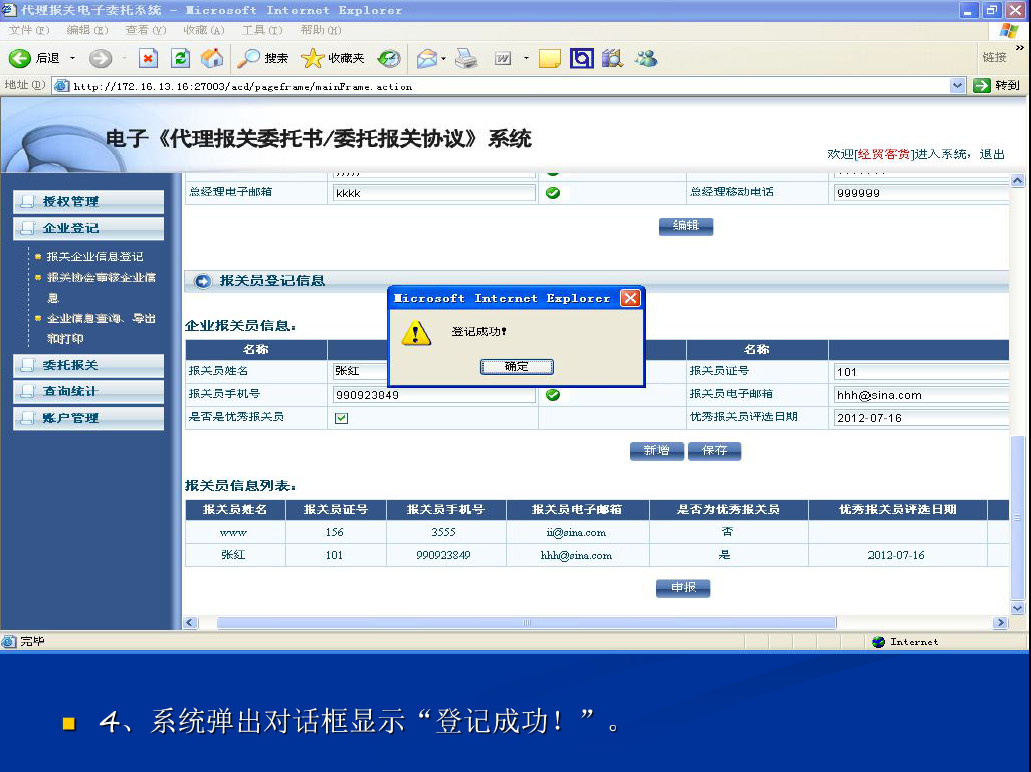Viewport: 1031px width, 772px height.
Task: Open the 帮助(H) menu
Action: (x=321, y=30)
